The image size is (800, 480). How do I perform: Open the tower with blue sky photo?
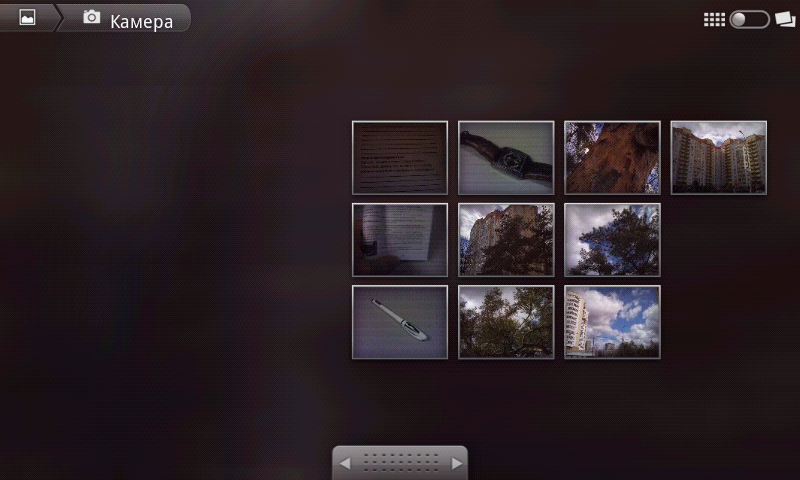pyautogui.click(x=612, y=322)
